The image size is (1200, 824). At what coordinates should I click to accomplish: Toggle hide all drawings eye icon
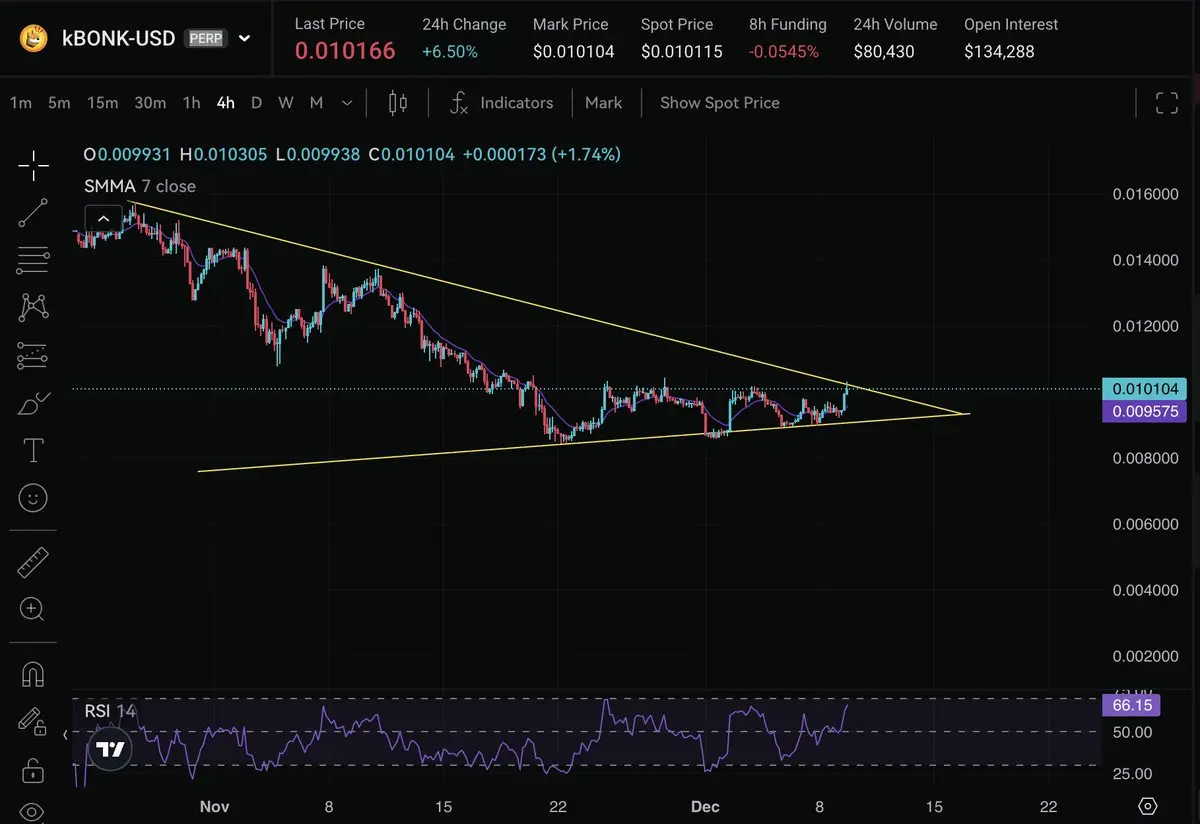click(33, 810)
